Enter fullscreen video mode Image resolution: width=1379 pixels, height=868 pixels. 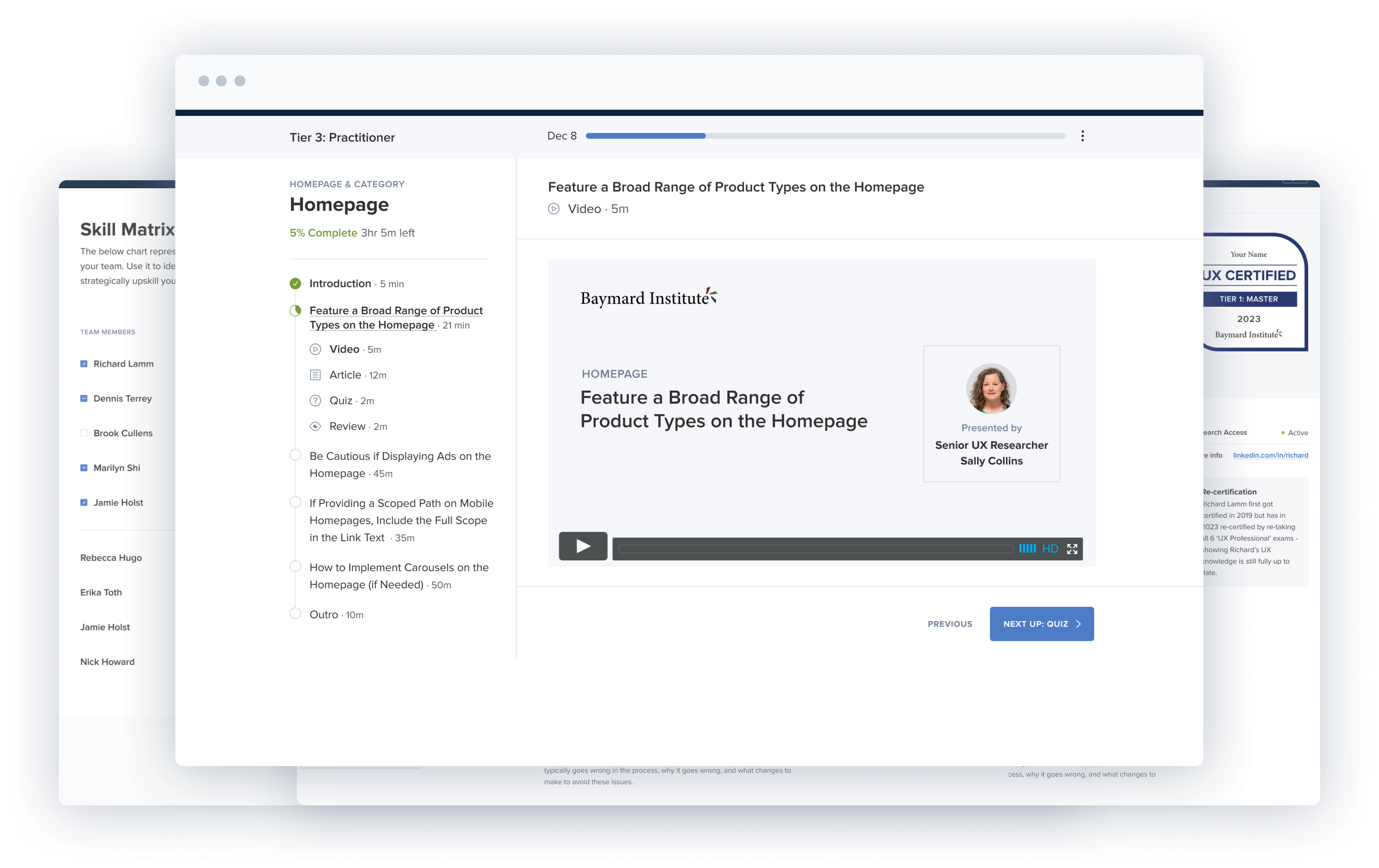(x=1072, y=549)
